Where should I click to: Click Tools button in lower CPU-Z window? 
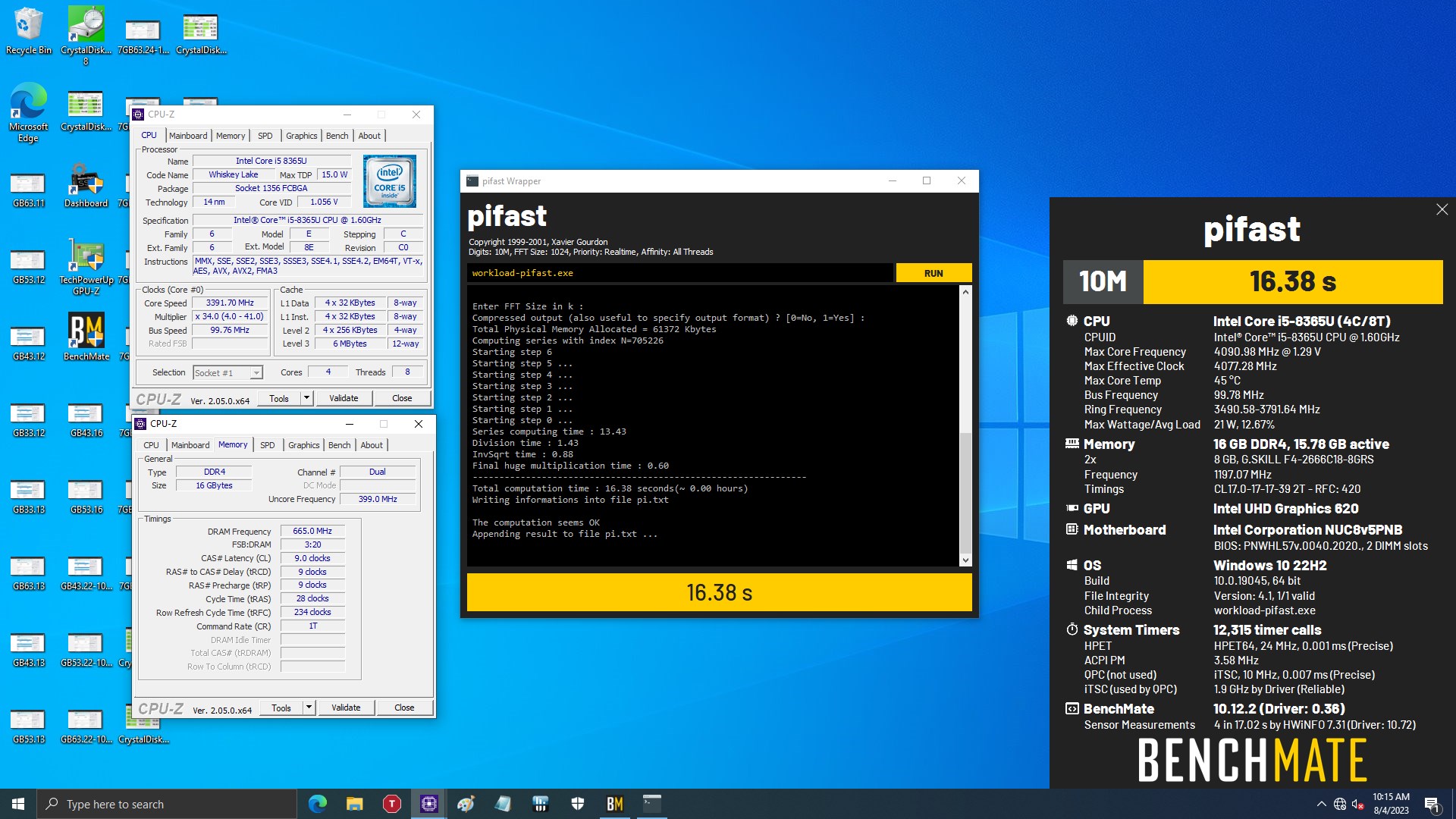coord(281,708)
